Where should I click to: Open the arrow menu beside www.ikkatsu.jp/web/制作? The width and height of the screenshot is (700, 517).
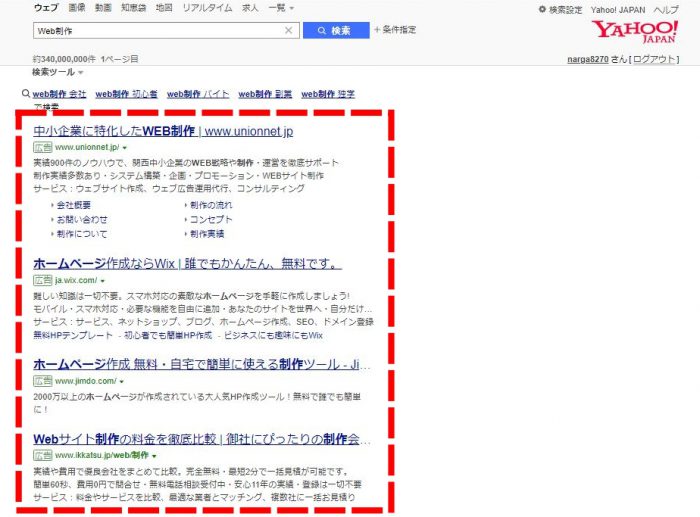[154, 456]
